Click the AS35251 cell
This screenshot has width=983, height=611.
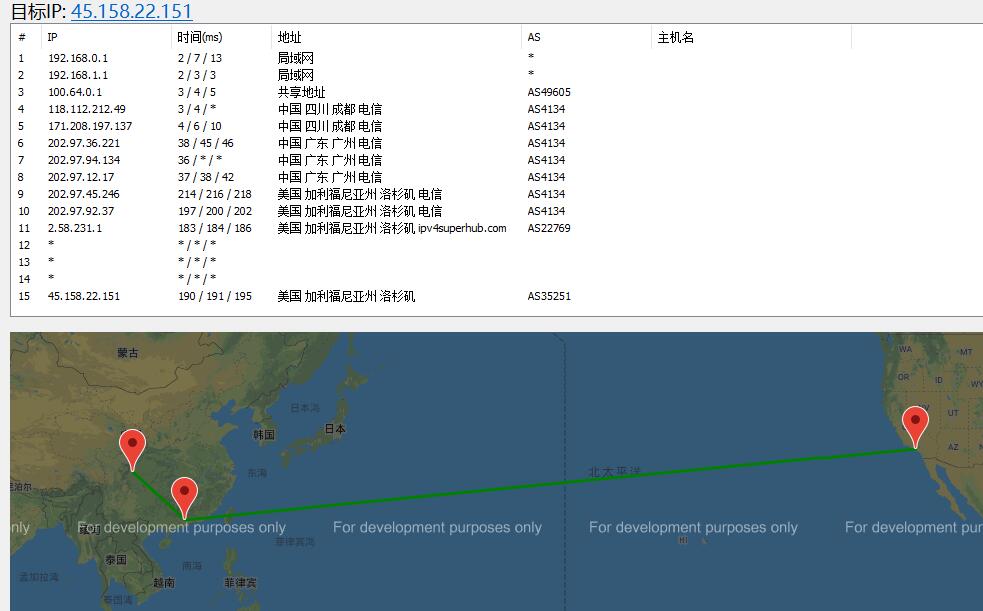tap(549, 296)
